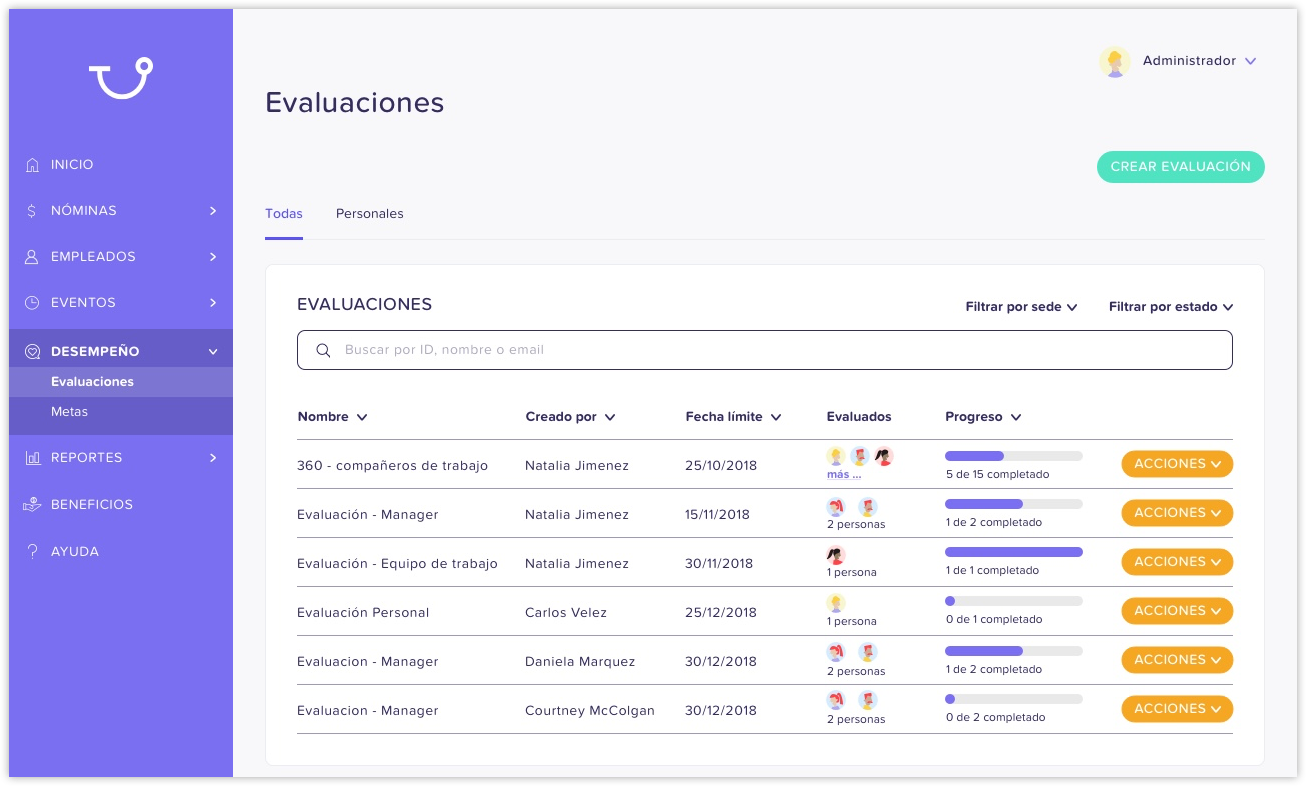Viewport: 1306px width, 786px height.
Task: Open the Filtrar por estado dropdown
Action: 1170,307
